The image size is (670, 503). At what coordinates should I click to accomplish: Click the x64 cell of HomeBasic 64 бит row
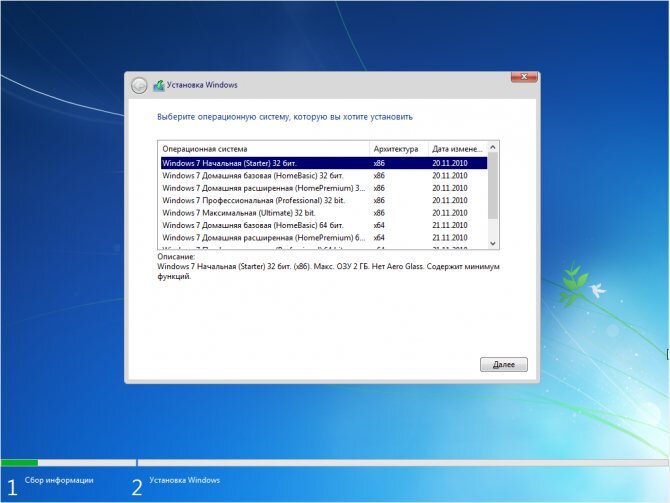(x=379, y=225)
